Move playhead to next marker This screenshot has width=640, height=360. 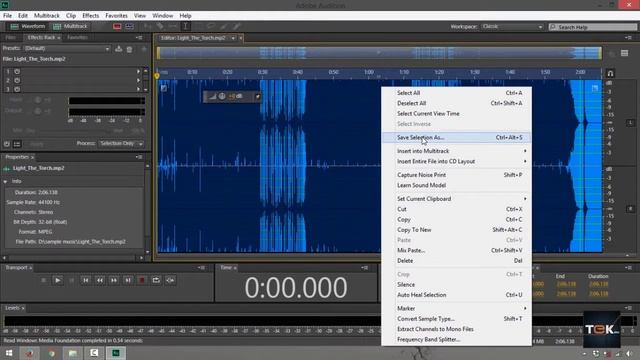128,280
